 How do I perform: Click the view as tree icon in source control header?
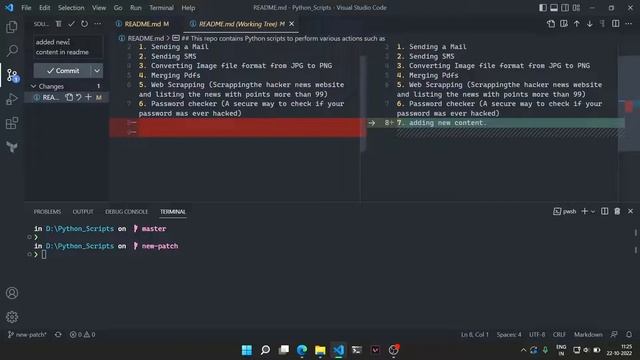coord(59,24)
